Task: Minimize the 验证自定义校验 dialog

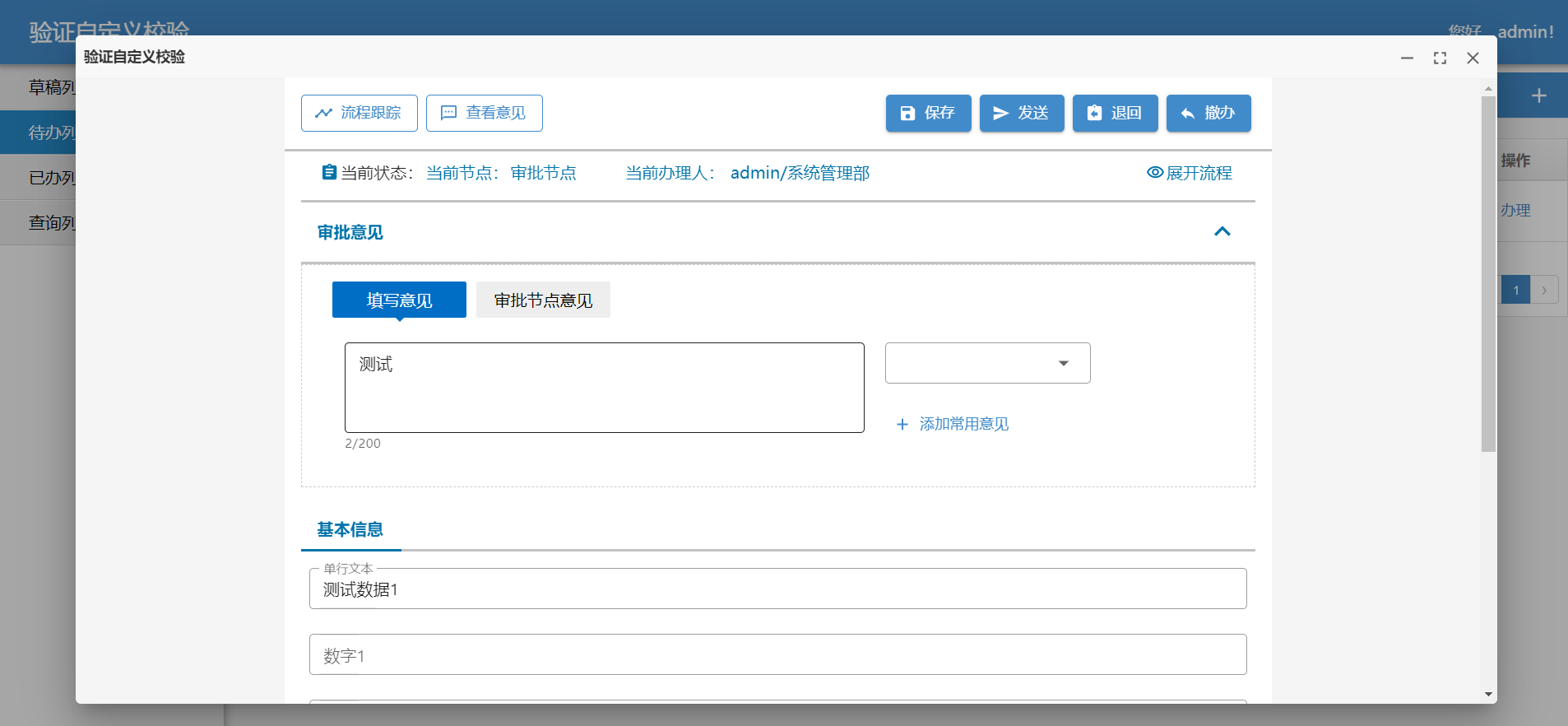Action: click(1408, 58)
